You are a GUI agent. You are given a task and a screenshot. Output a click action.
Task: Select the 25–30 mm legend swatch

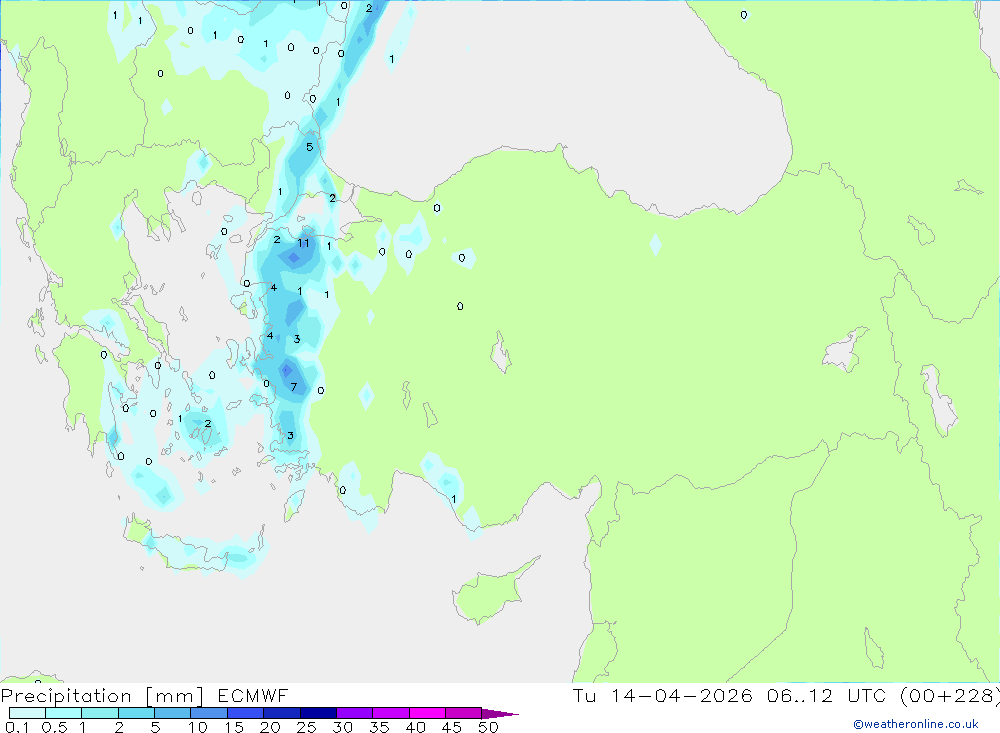(318, 713)
